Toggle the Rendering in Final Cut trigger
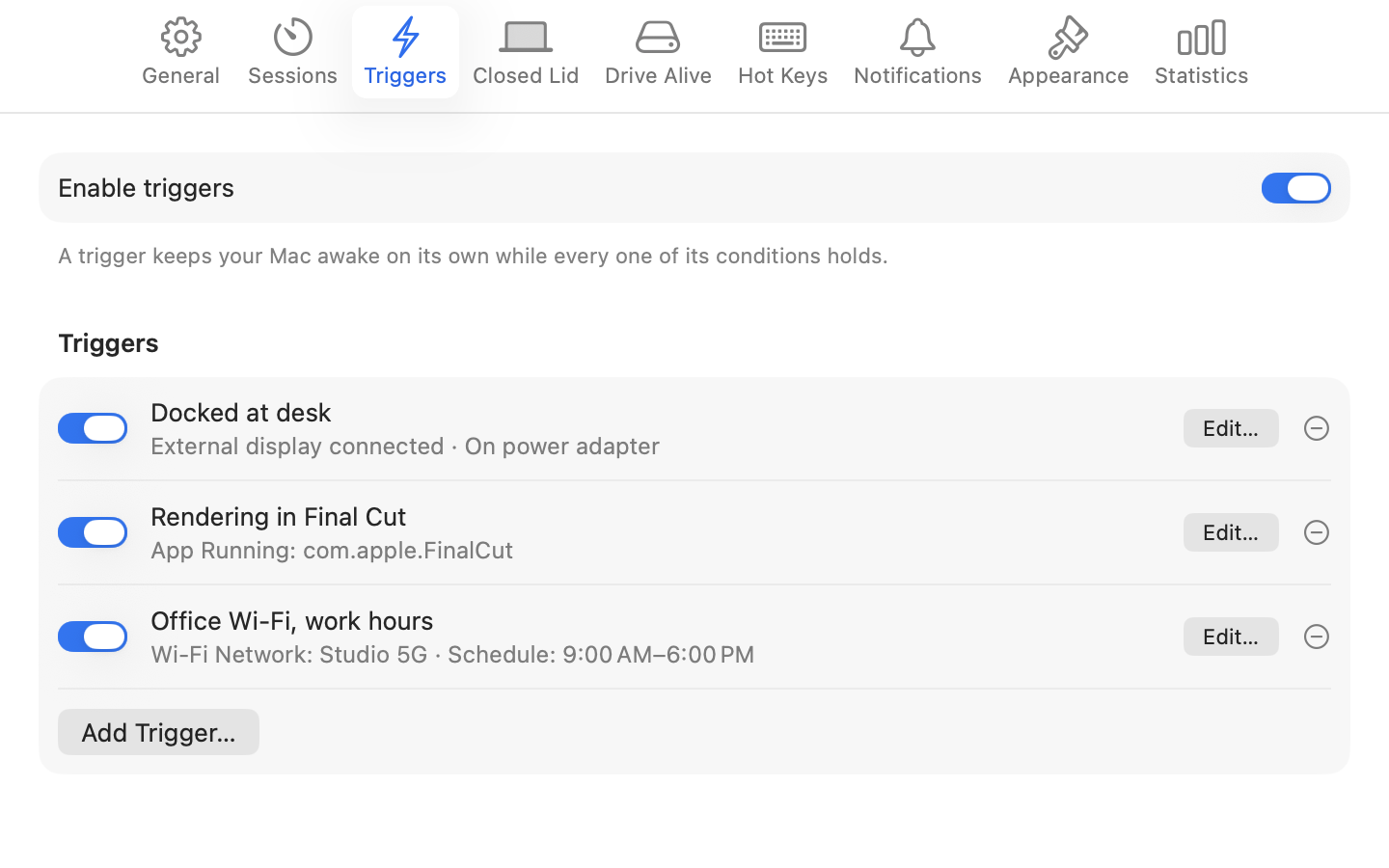1389x868 pixels. click(93, 532)
